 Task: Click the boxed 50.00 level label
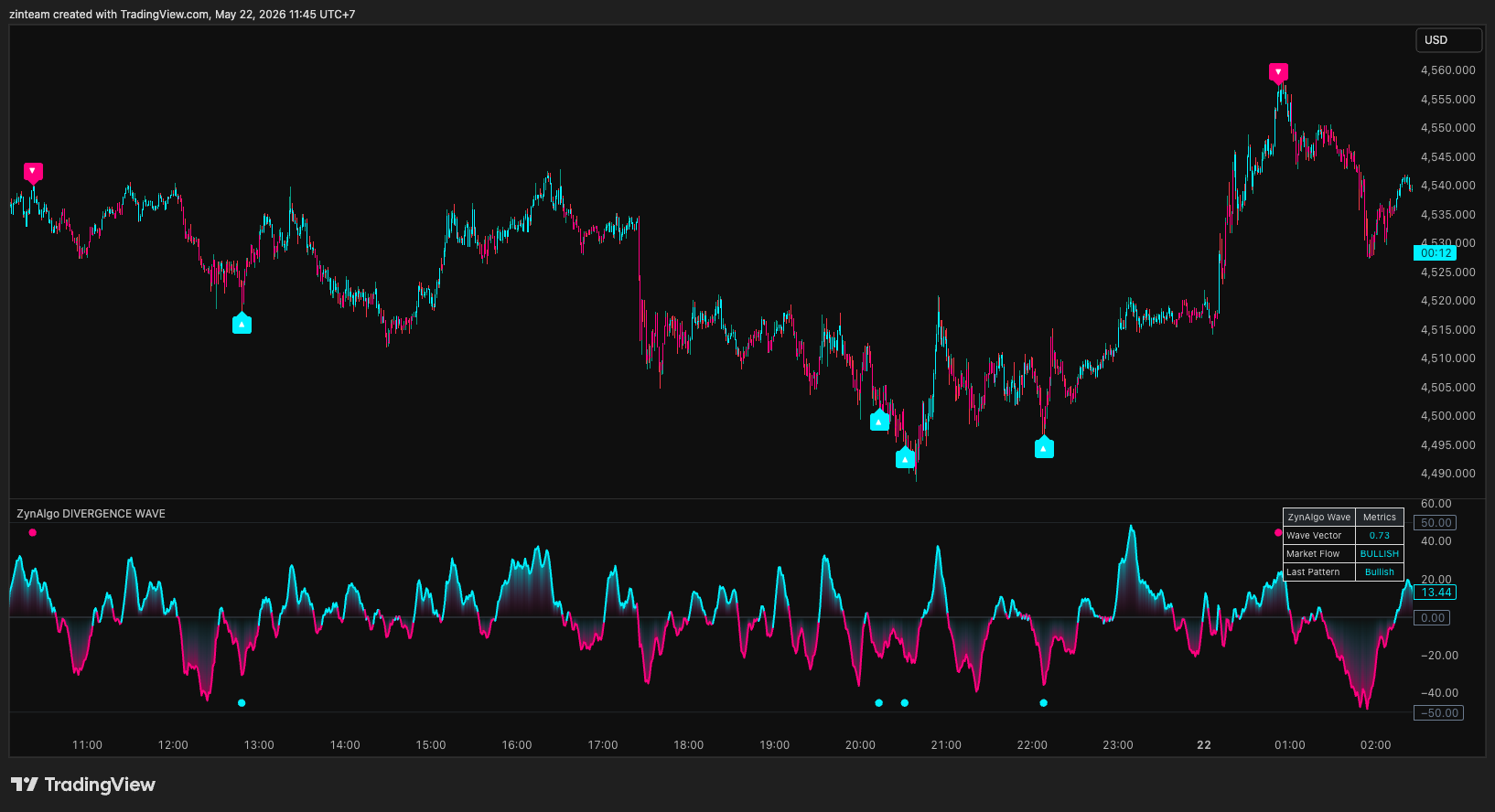pyautogui.click(x=1436, y=523)
